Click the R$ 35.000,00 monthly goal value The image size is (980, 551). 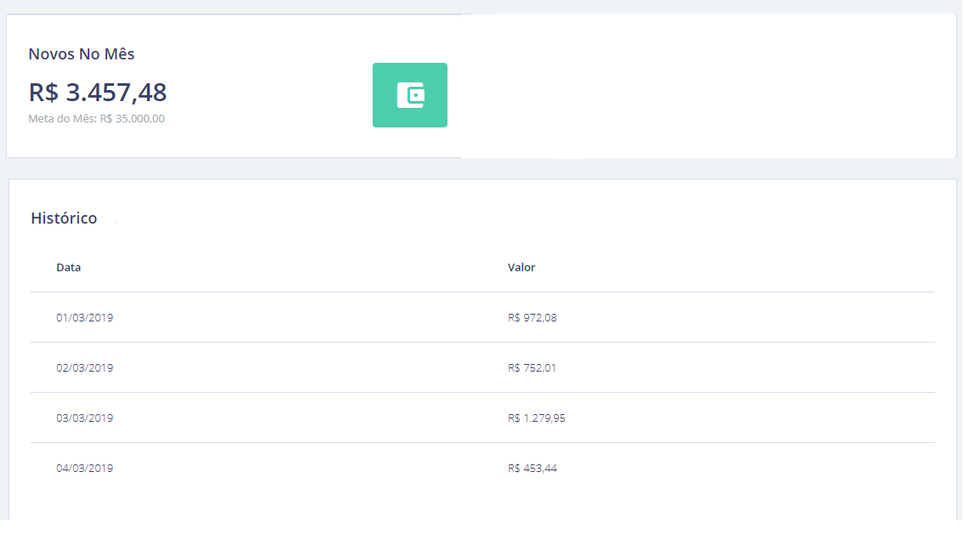(132, 119)
